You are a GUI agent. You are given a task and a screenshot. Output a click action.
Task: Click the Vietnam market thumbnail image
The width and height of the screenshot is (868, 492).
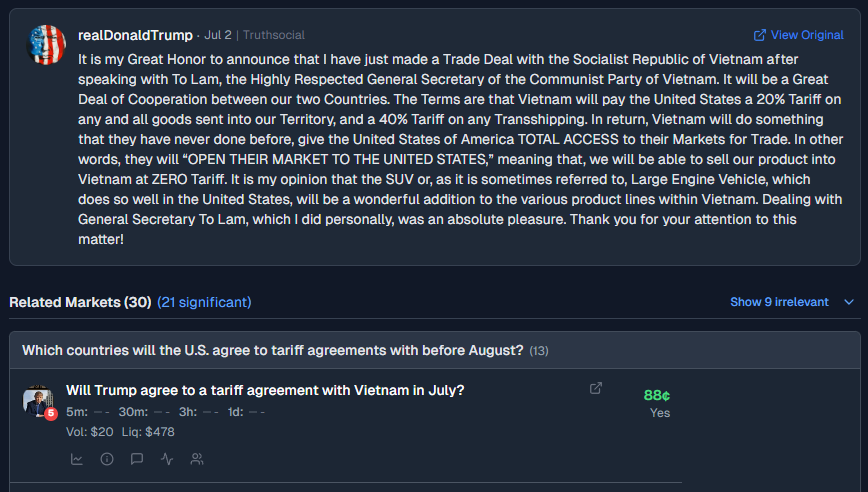[x=38, y=399]
